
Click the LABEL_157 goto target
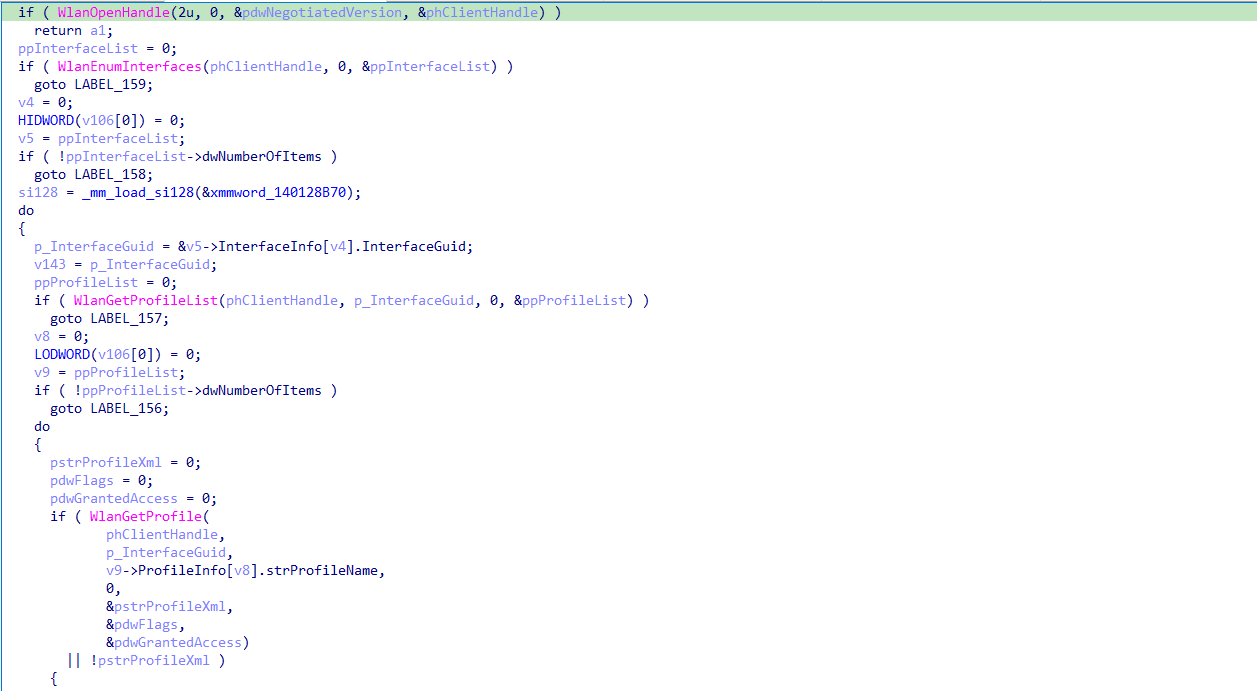129,318
